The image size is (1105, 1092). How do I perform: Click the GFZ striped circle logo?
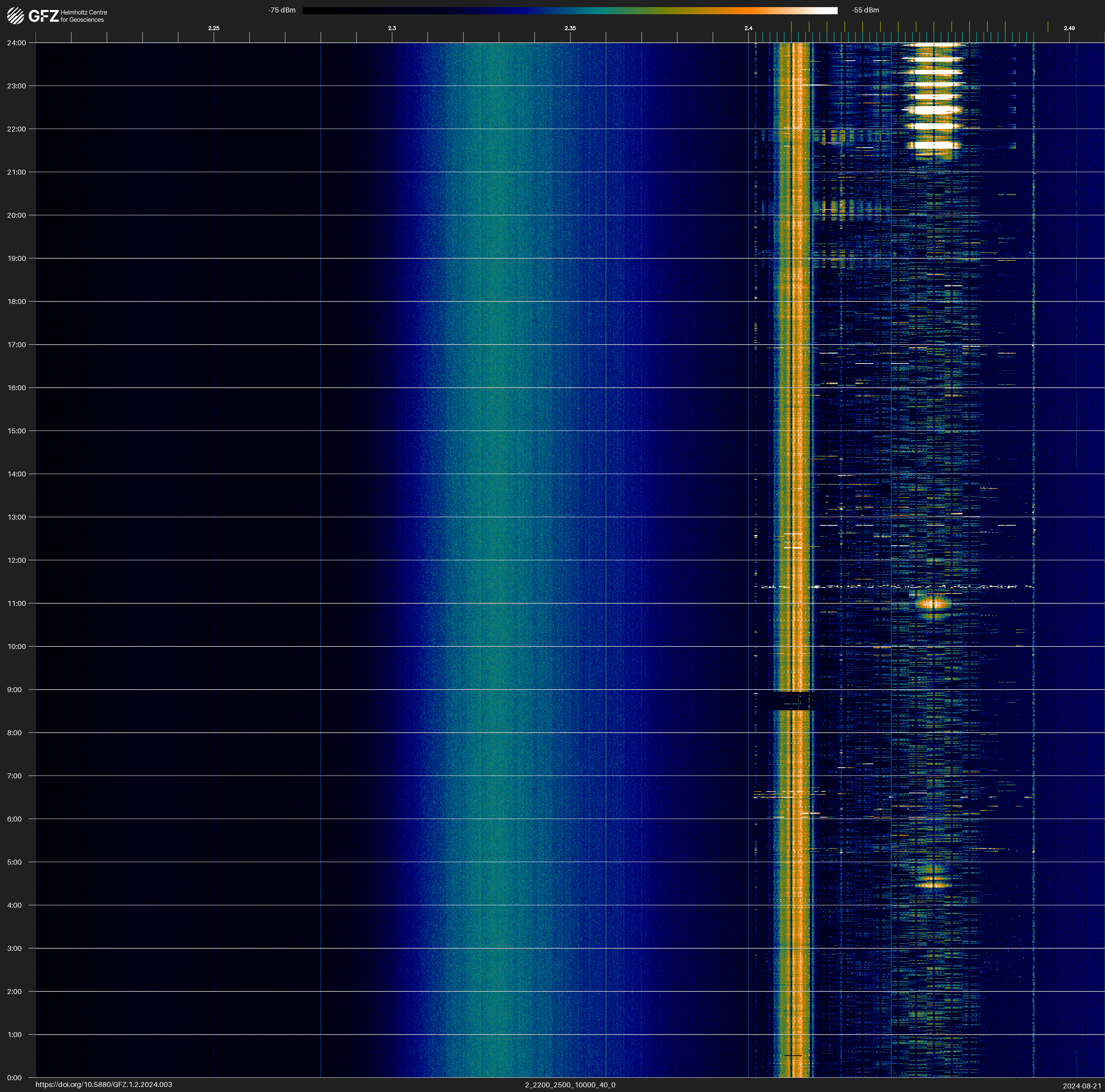coord(15,16)
